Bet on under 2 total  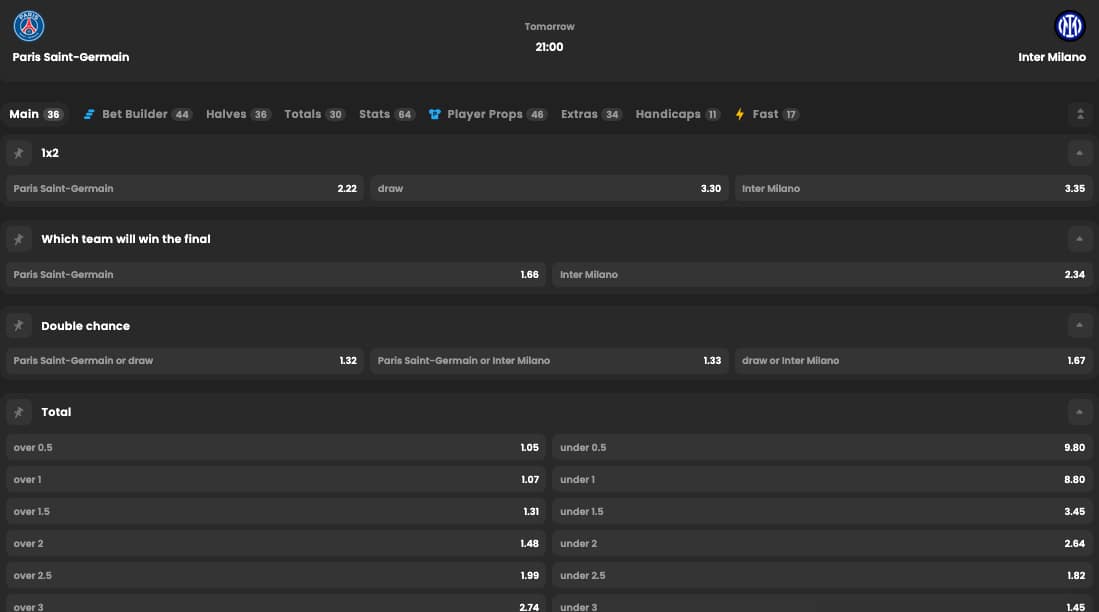[822, 543]
